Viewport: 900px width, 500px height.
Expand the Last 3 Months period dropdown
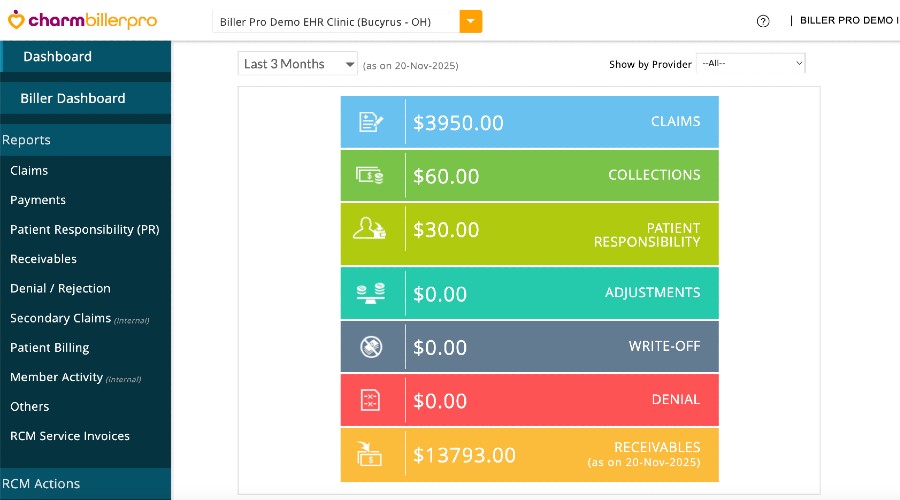pos(298,64)
